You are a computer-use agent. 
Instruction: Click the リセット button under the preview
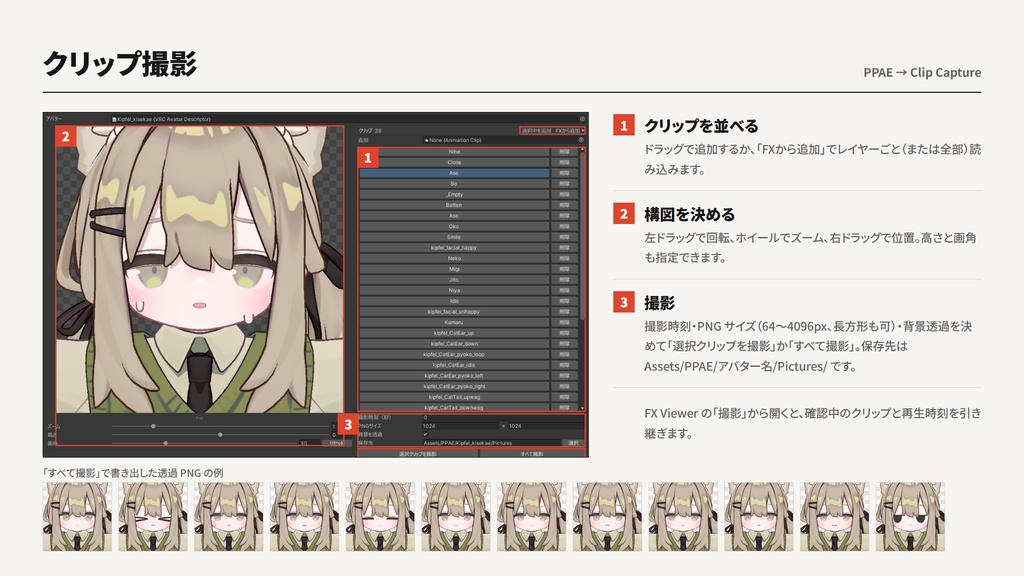tap(337, 443)
